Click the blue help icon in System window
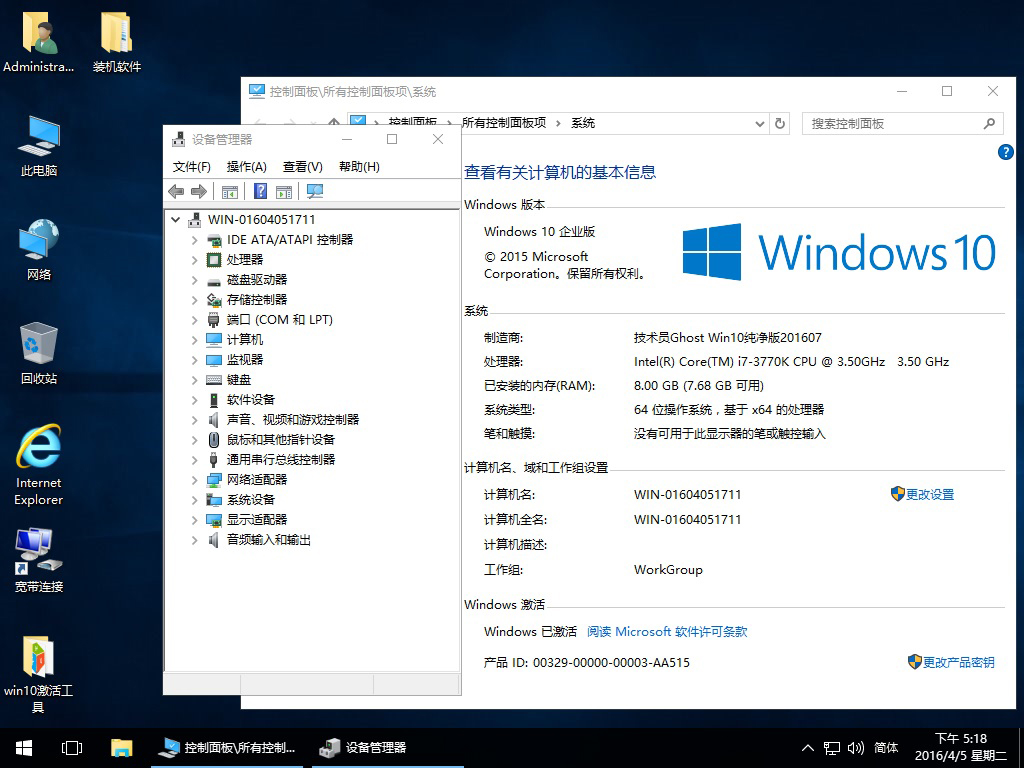 coord(1006,152)
